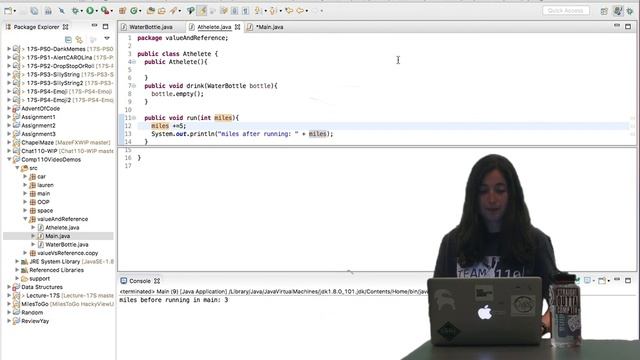Screen dimensions: 640x360
Task: Toggle Show Whitespace Characters button
Action: pos(245,11)
